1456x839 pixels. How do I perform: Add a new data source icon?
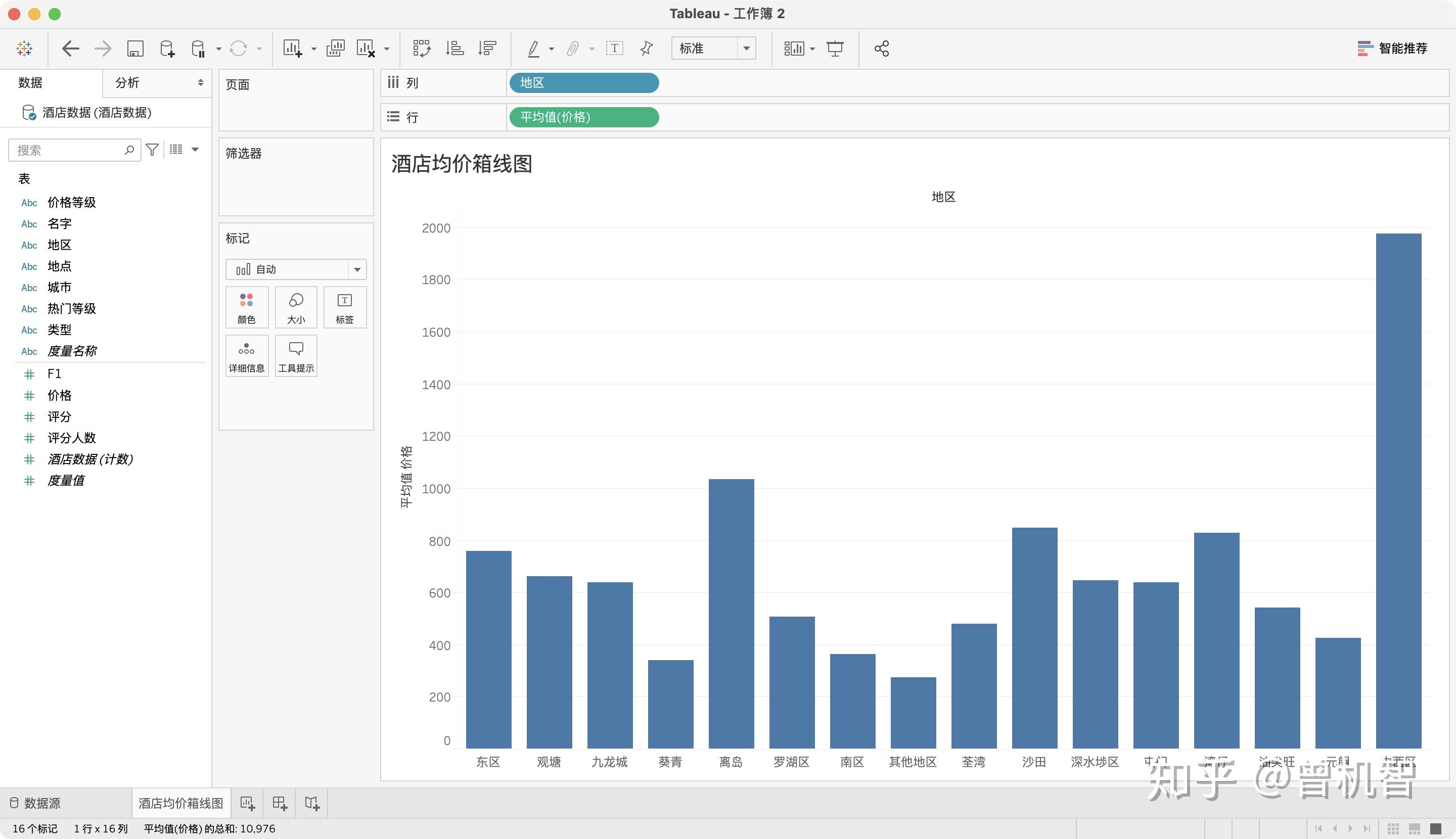click(x=167, y=49)
